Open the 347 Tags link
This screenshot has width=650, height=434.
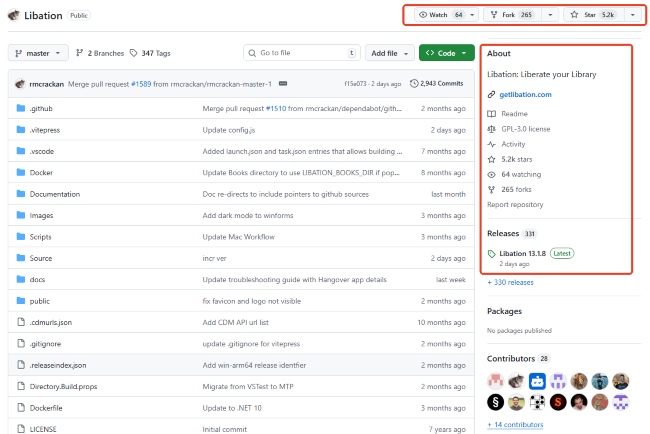click(x=150, y=53)
